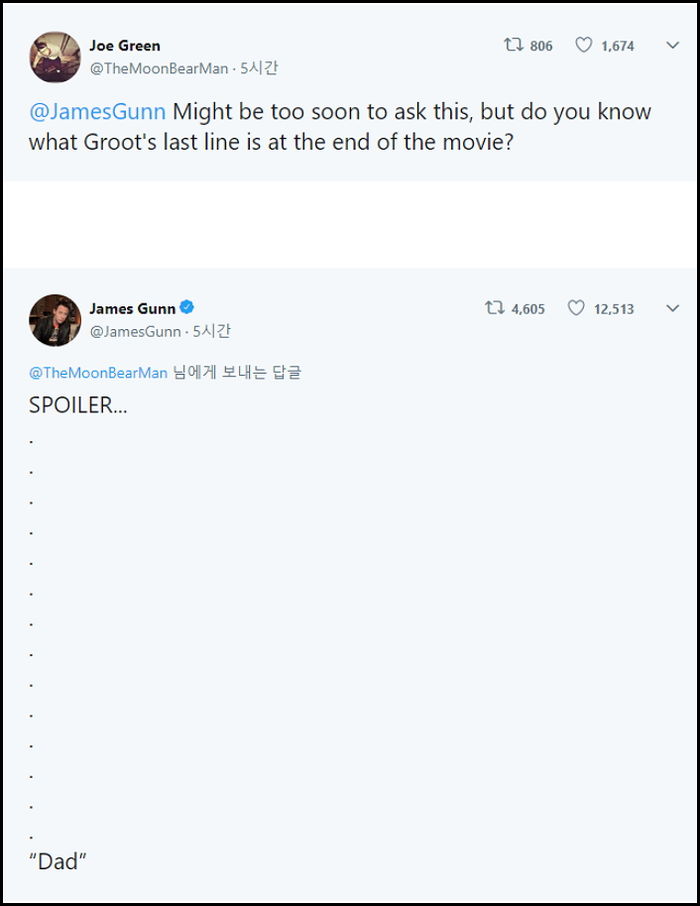
Task: Retweet James Gunn's spoiler reply
Action: click(494, 309)
